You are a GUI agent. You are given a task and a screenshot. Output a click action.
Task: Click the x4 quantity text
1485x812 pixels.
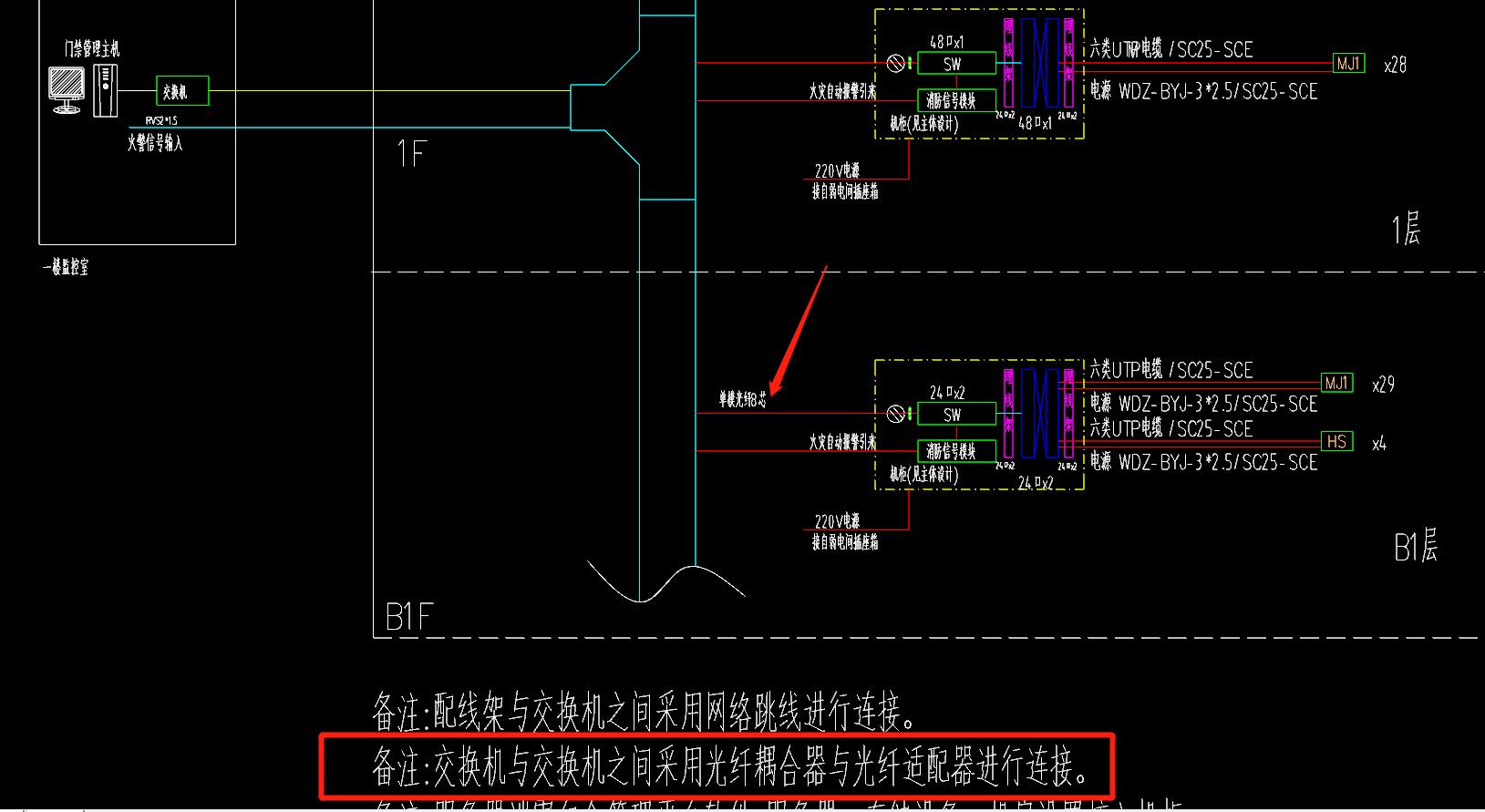pos(1379,444)
